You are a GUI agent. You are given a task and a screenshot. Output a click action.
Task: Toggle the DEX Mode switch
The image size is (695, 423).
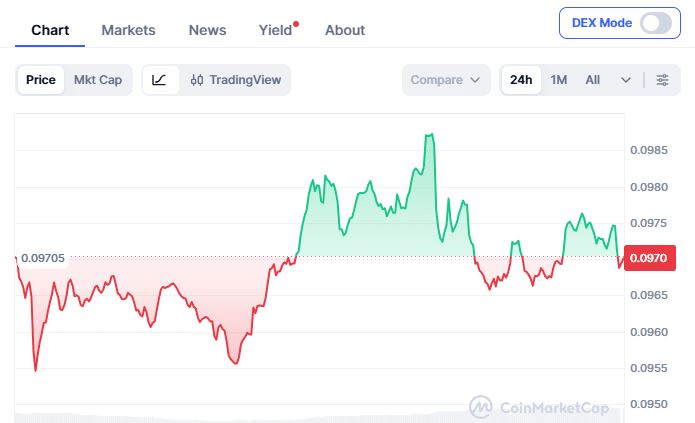[x=656, y=23]
